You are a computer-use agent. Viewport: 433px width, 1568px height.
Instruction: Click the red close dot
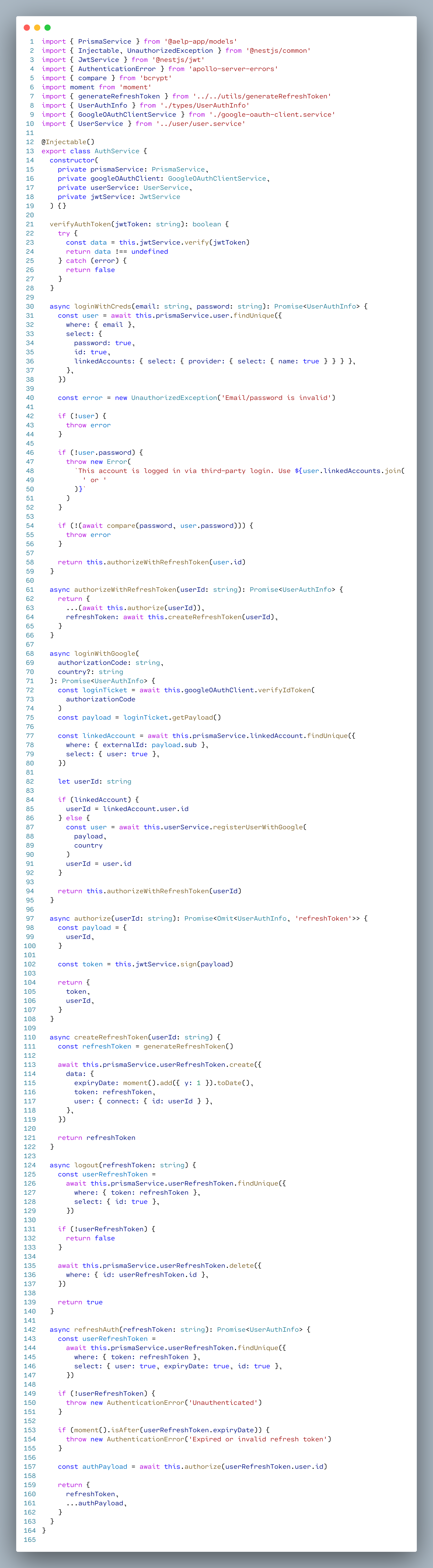click(x=27, y=27)
